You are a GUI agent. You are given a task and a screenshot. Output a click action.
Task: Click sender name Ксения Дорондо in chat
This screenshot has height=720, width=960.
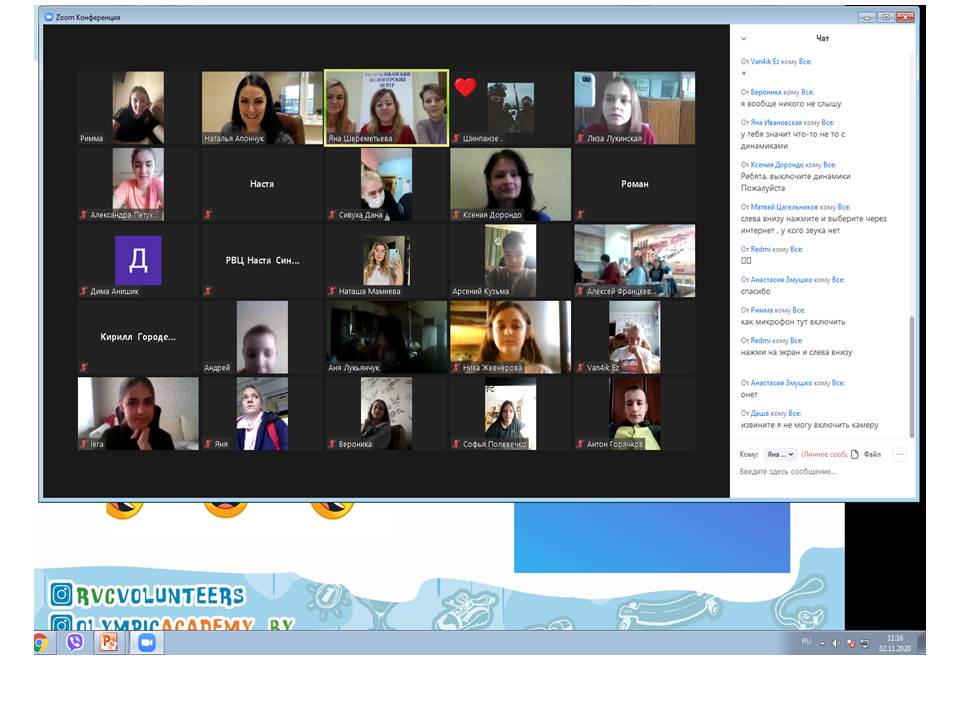[x=778, y=165]
